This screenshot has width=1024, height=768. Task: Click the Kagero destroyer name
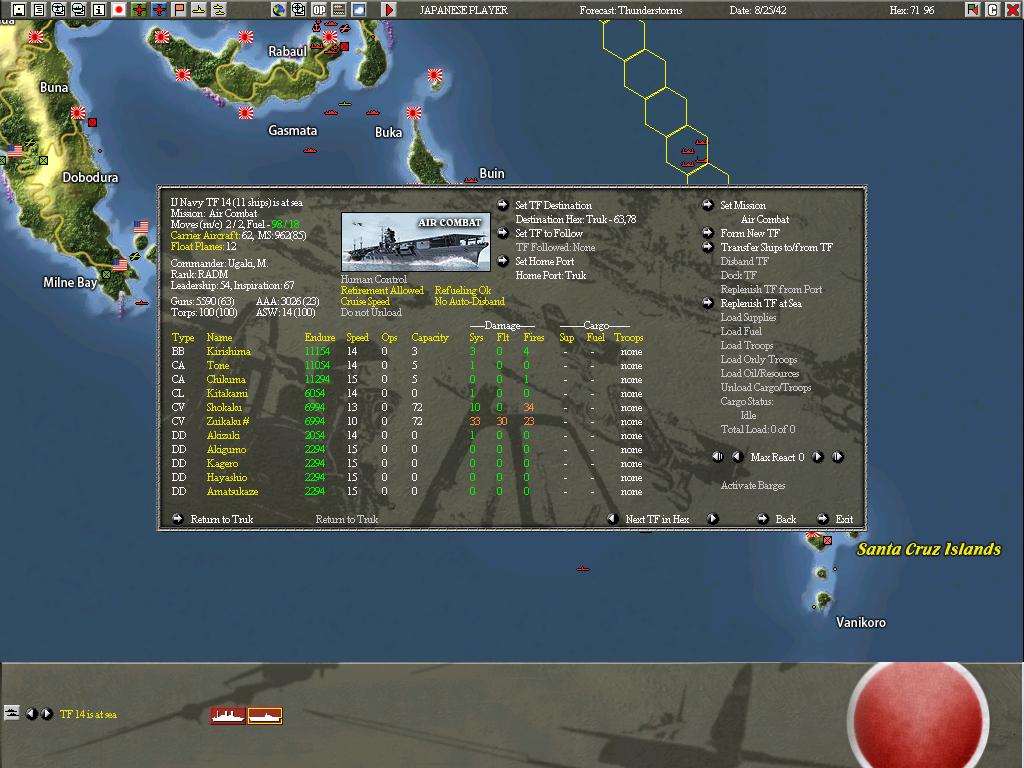coord(222,464)
